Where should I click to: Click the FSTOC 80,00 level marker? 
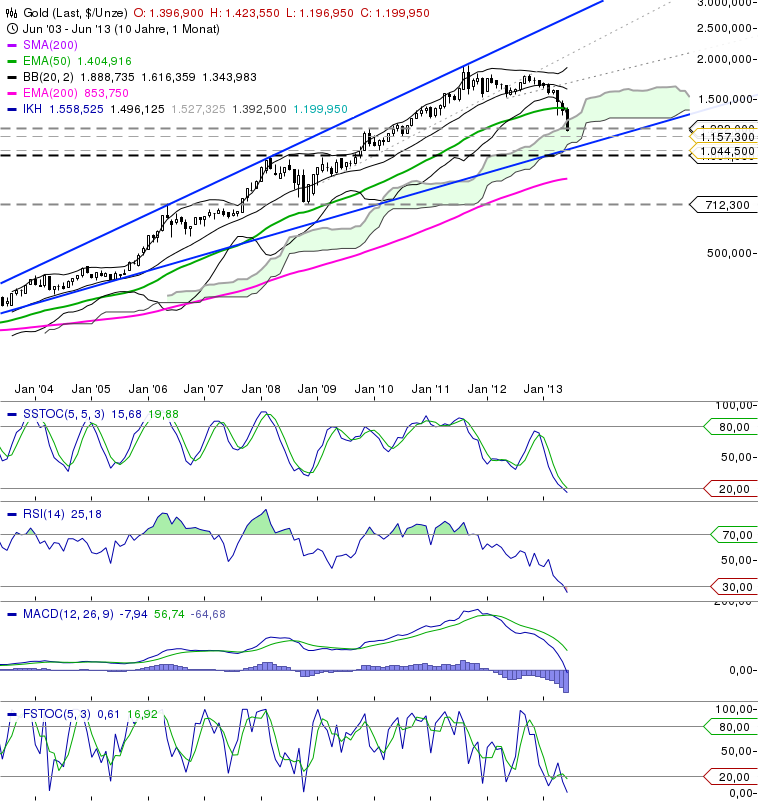pos(730,727)
